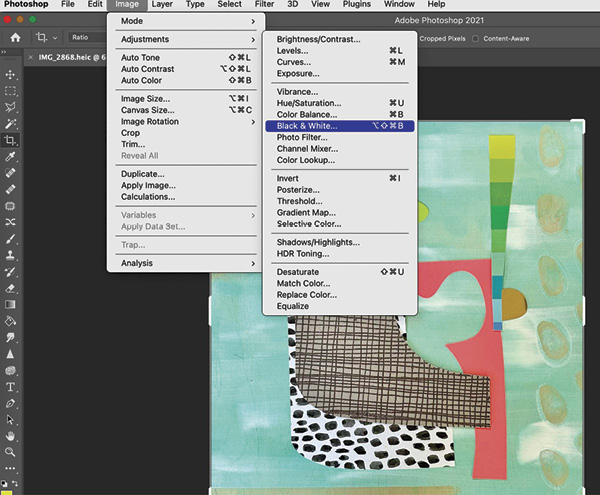Select the Pen tool
The image size is (600, 495).
(x=10, y=403)
